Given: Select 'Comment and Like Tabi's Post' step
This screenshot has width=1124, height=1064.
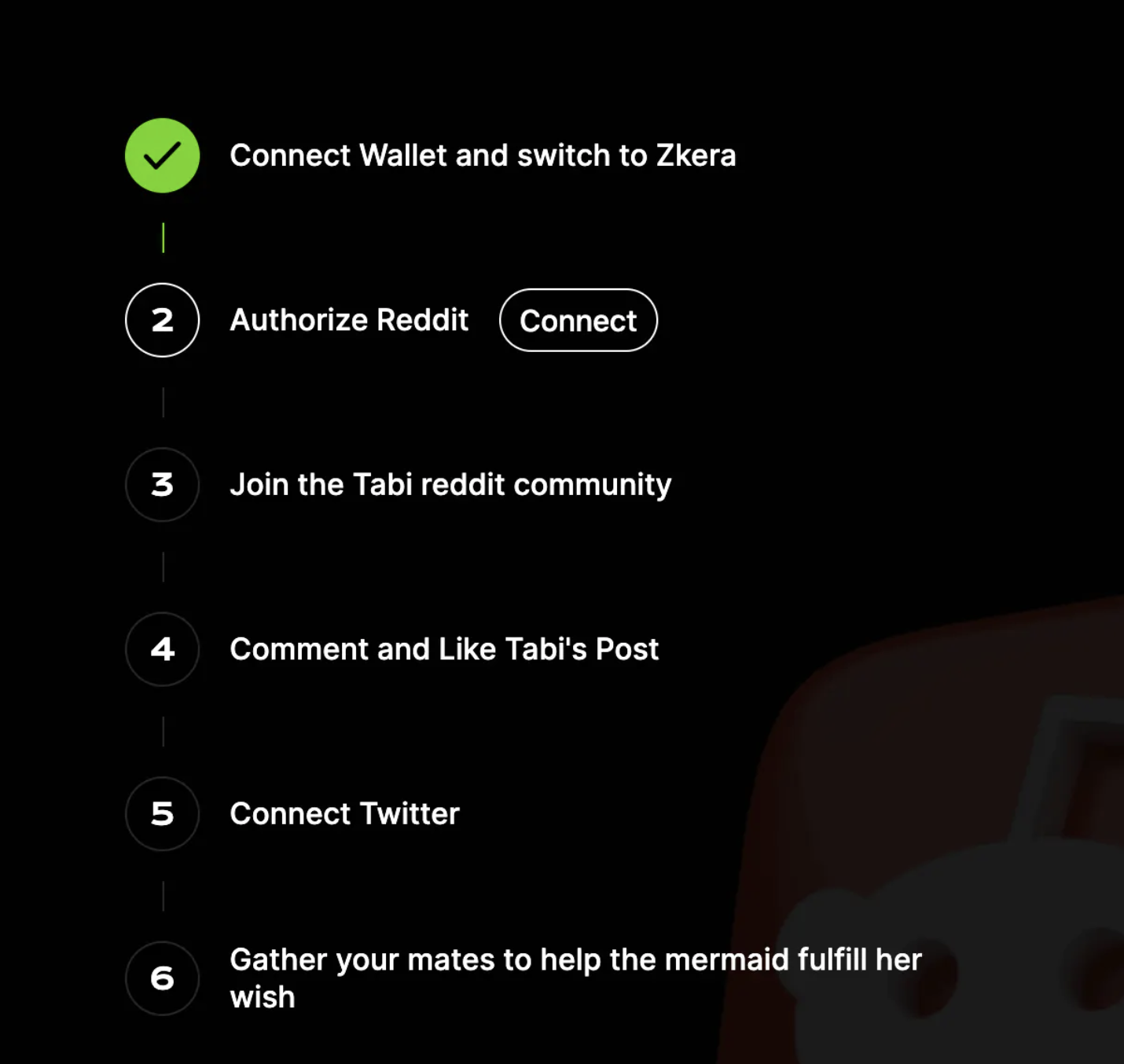Looking at the screenshot, I should coord(444,649).
